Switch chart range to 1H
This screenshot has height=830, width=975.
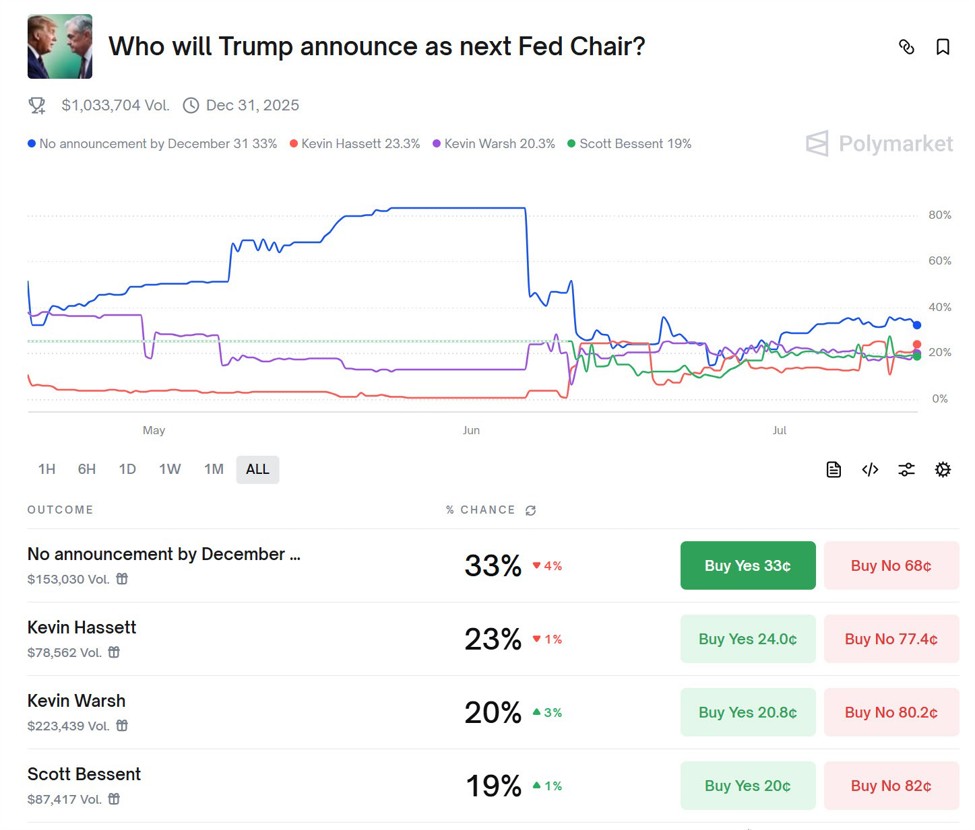pyautogui.click(x=46, y=469)
